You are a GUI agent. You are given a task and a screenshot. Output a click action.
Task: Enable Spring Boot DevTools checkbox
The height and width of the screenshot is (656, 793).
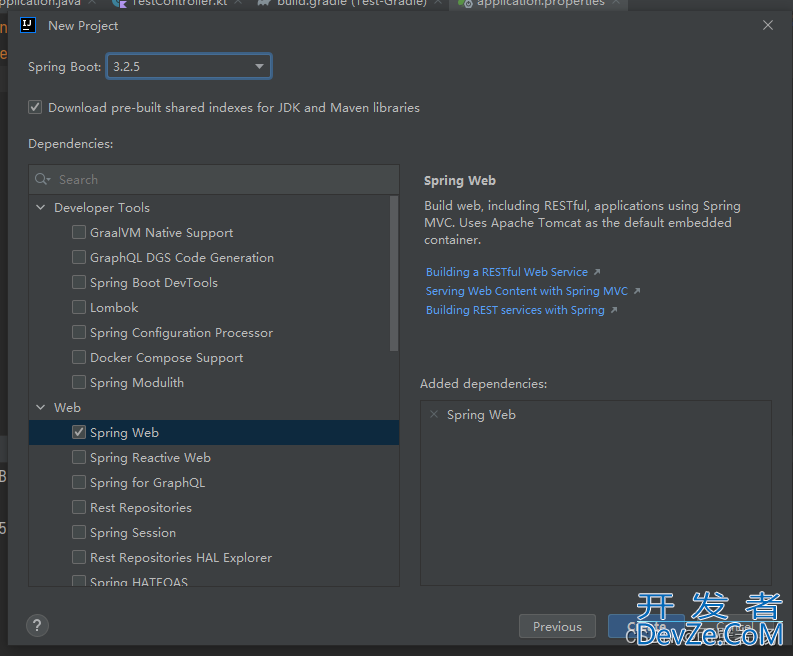79,282
